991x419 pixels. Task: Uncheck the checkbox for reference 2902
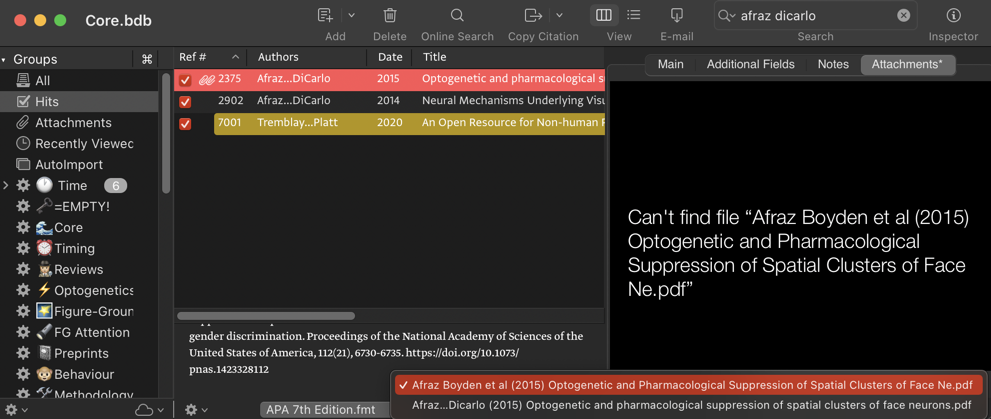click(185, 102)
